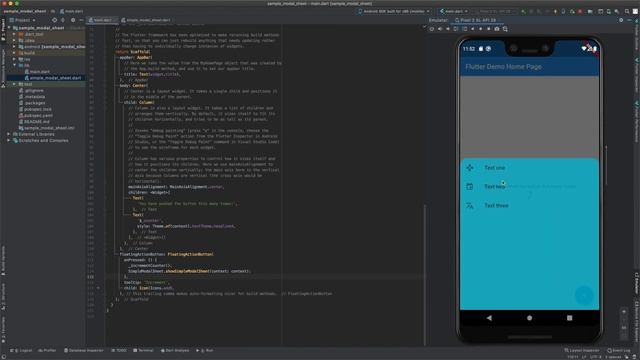
Task: Toggle the Project side tab on left edge
Action: 3,31
